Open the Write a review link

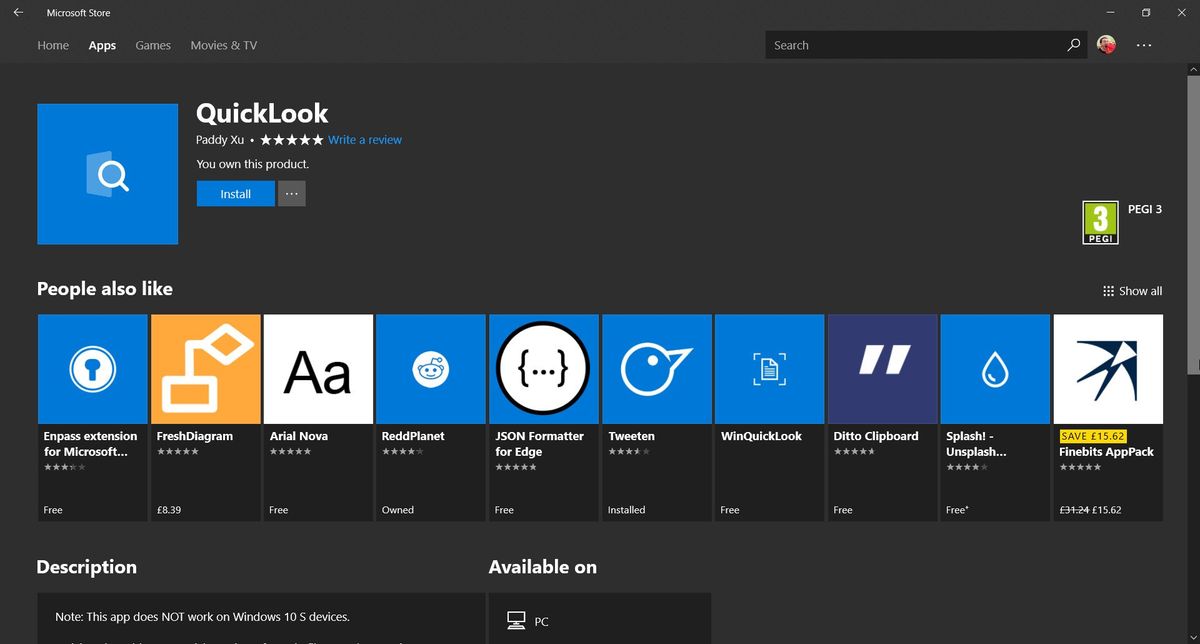[365, 140]
